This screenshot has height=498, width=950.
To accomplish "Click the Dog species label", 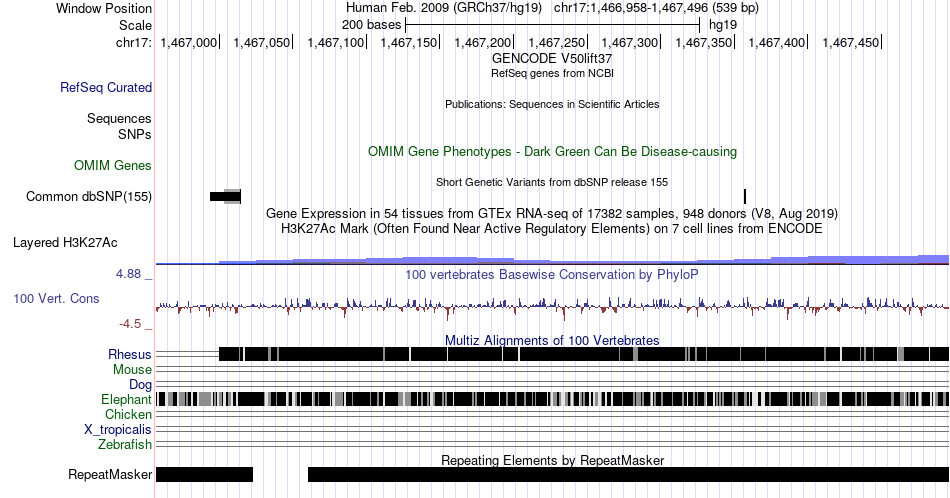I will click(140, 385).
